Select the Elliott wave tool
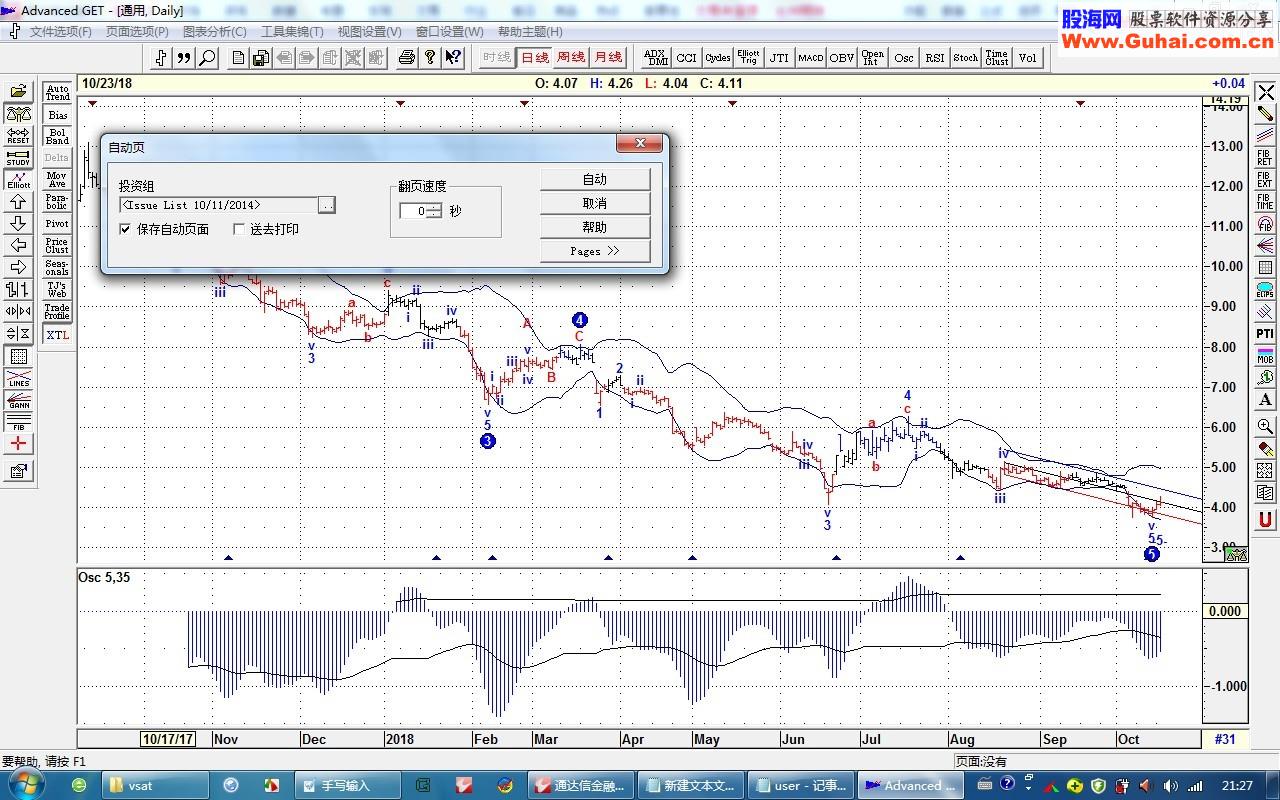This screenshot has width=1280, height=800. pyautogui.click(x=18, y=180)
